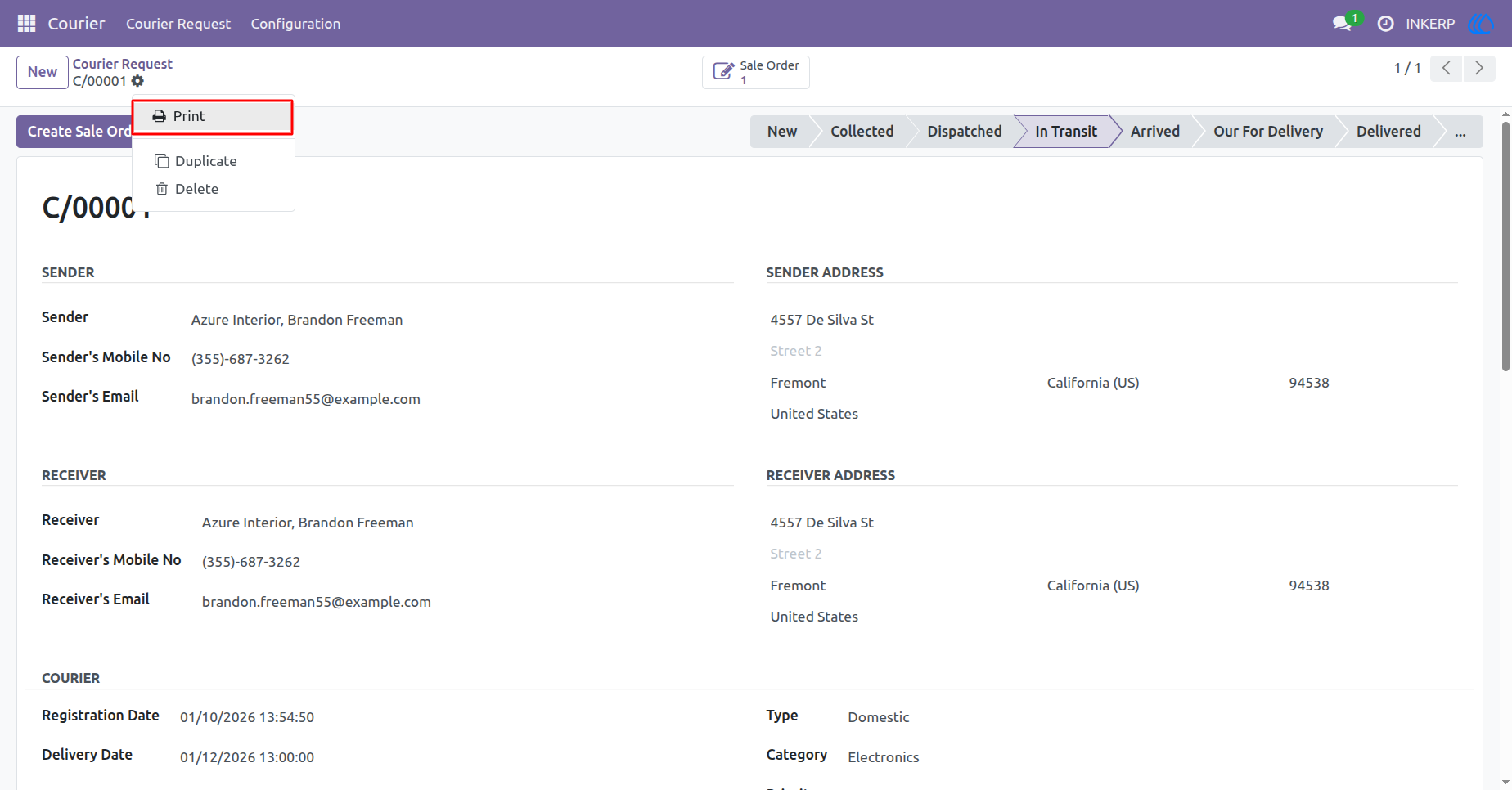This screenshot has height=790, width=1512.
Task: Click the Delivery Date value
Action: click(x=247, y=757)
